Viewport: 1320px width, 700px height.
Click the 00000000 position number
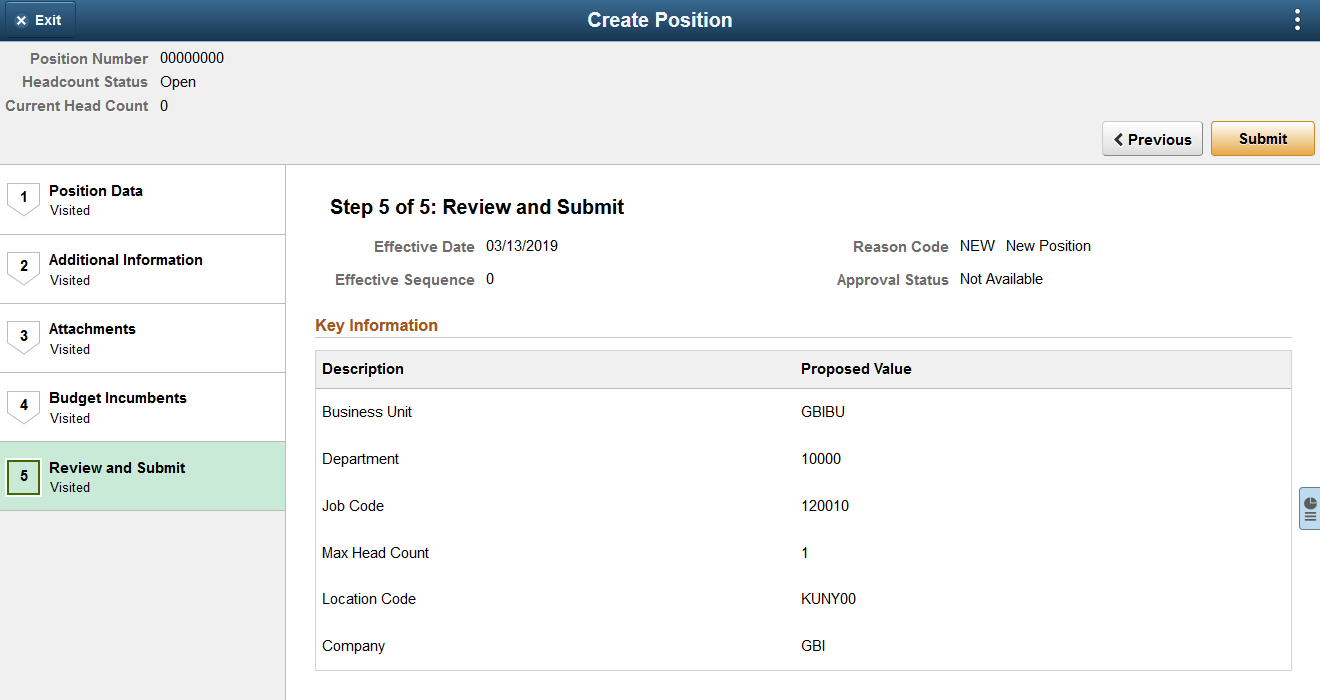point(192,58)
